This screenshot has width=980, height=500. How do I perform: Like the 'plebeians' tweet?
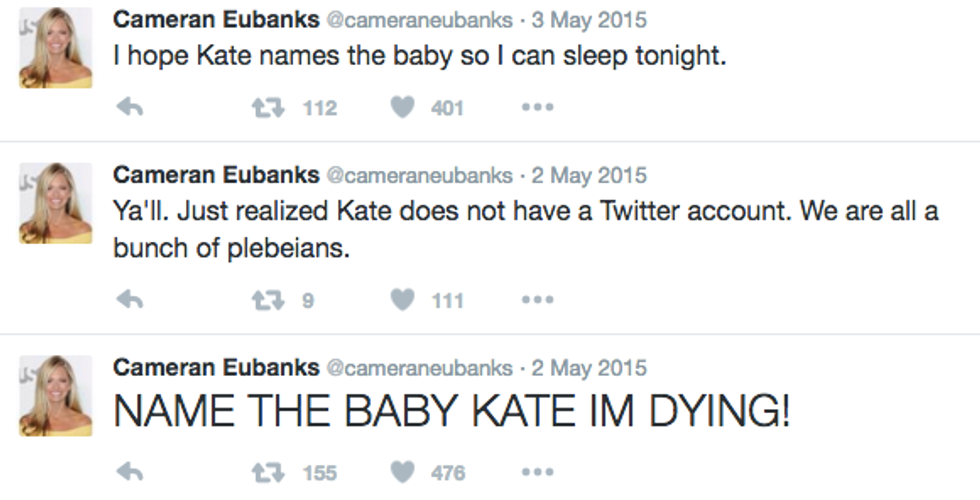tap(402, 299)
